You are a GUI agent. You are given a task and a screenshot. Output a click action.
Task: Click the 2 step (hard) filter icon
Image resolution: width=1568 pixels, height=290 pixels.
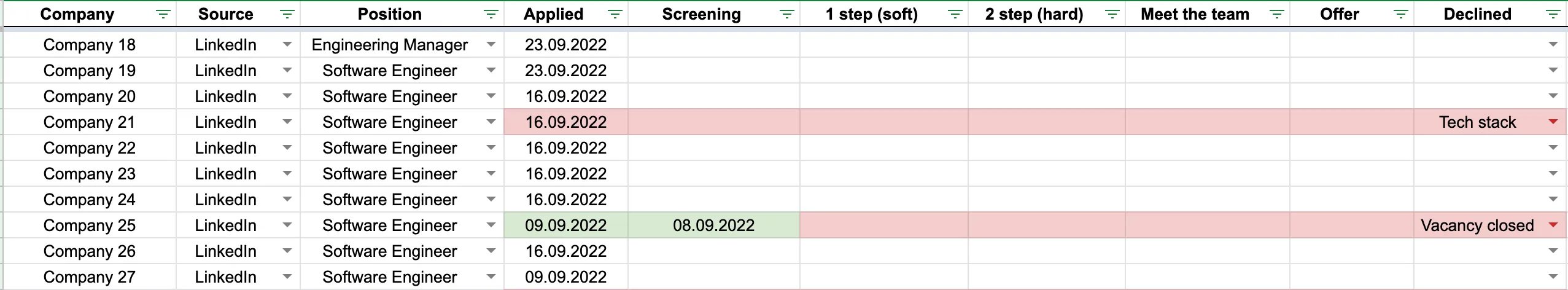coord(1112,14)
